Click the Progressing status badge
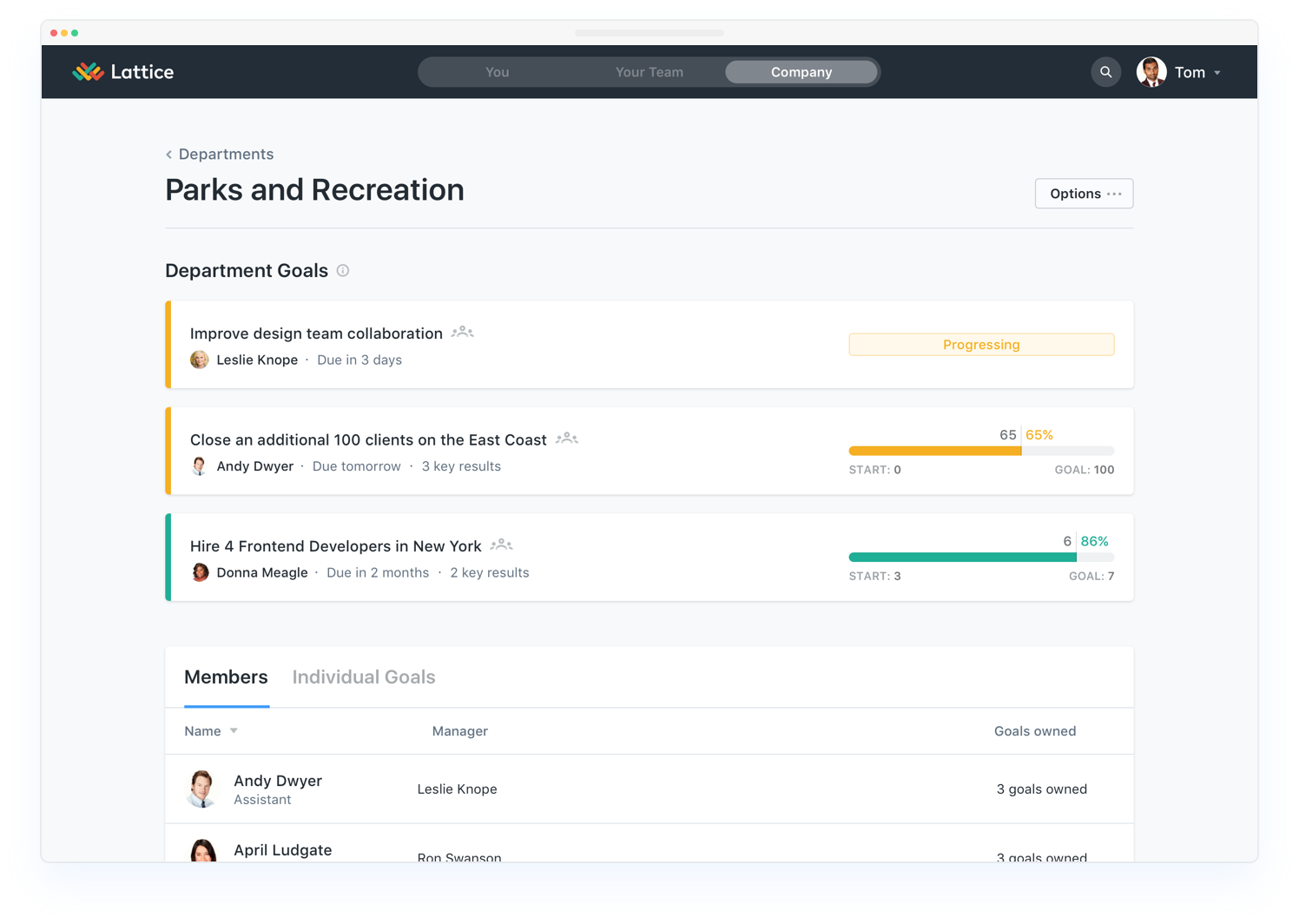Image resolution: width=1299 pixels, height=924 pixels. (x=981, y=344)
